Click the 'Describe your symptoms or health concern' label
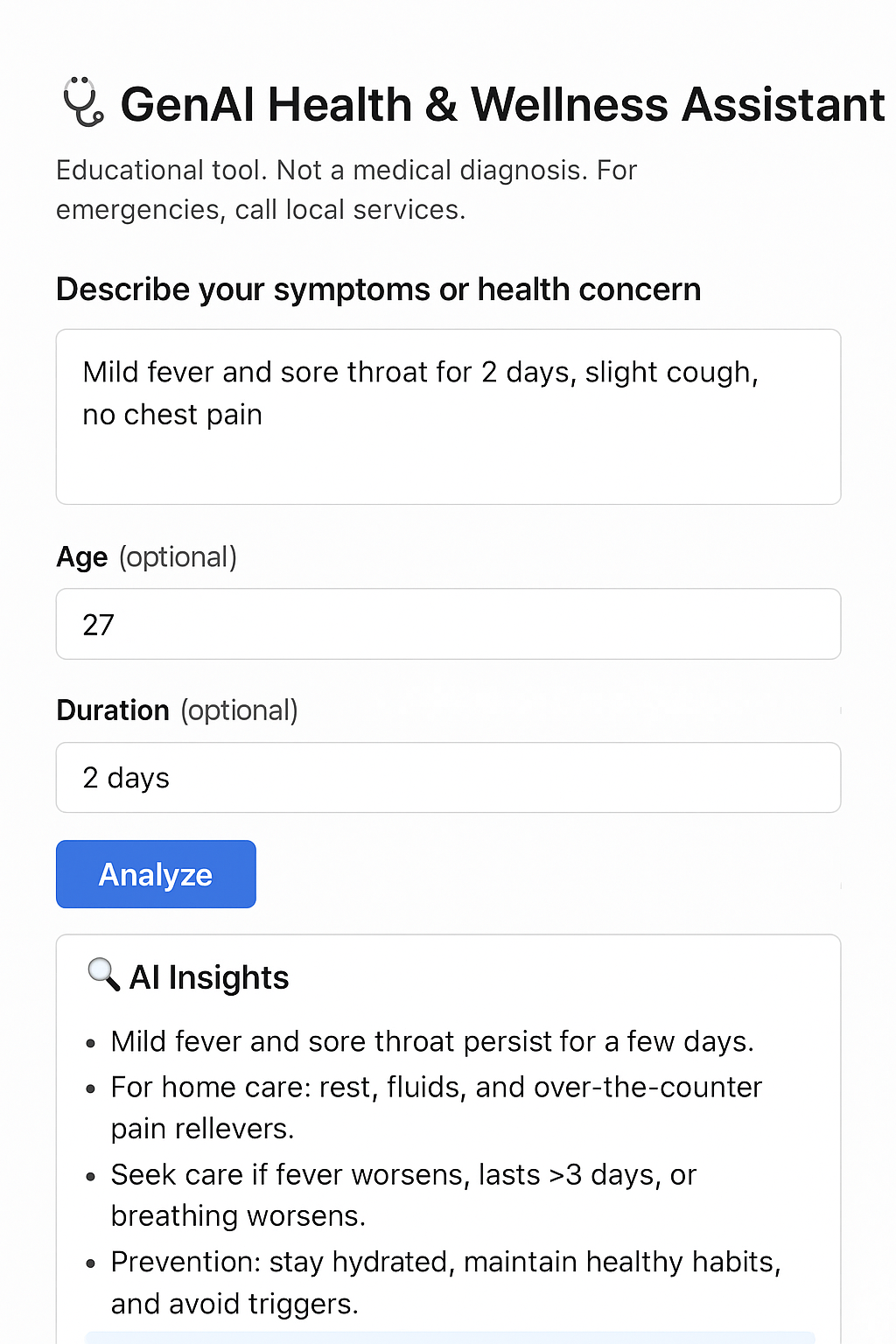Viewport: 896px width, 1344px height. tap(378, 290)
